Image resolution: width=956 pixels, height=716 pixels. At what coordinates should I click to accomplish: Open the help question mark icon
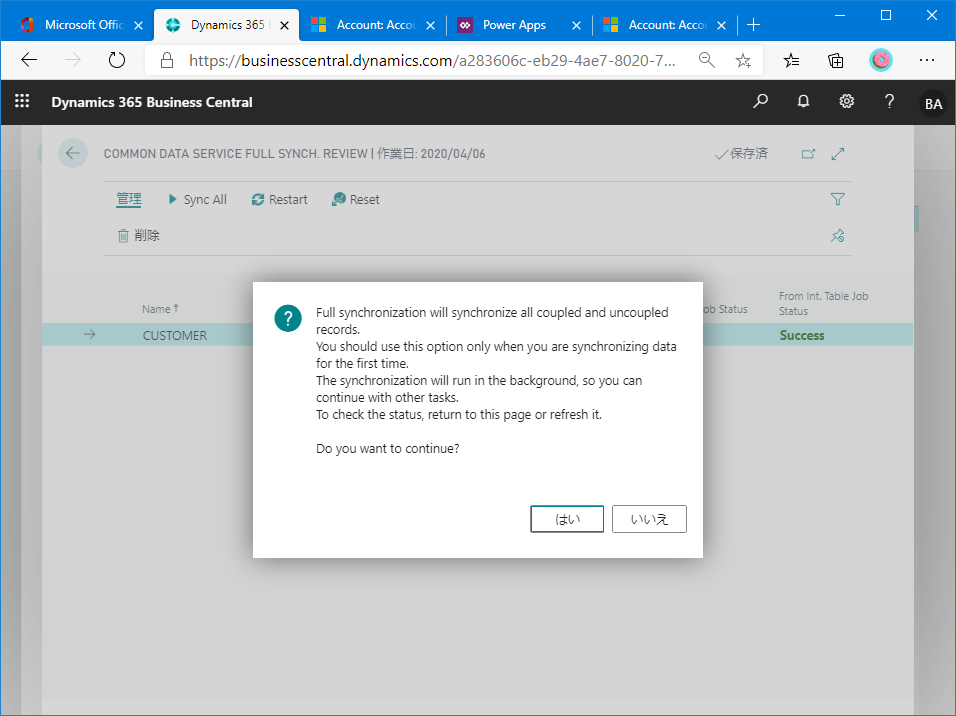[x=890, y=101]
